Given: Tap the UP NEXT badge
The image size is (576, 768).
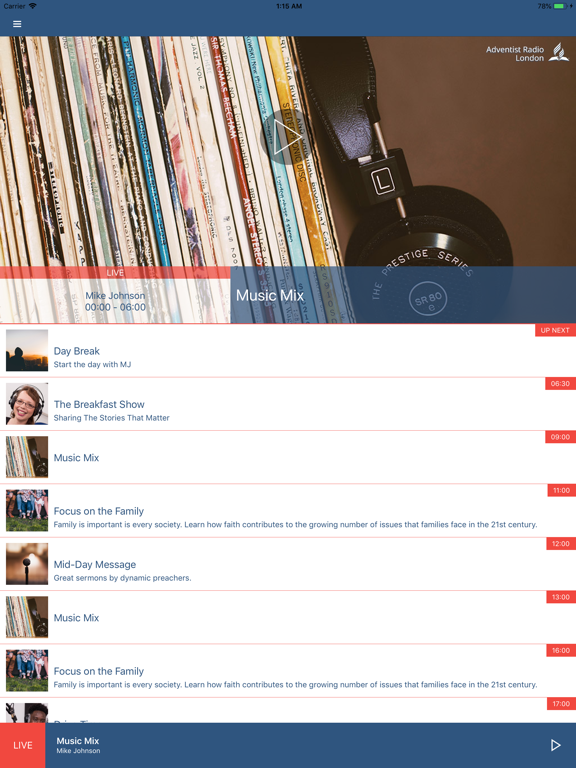Looking at the screenshot, I should click(x=555, y=330).
